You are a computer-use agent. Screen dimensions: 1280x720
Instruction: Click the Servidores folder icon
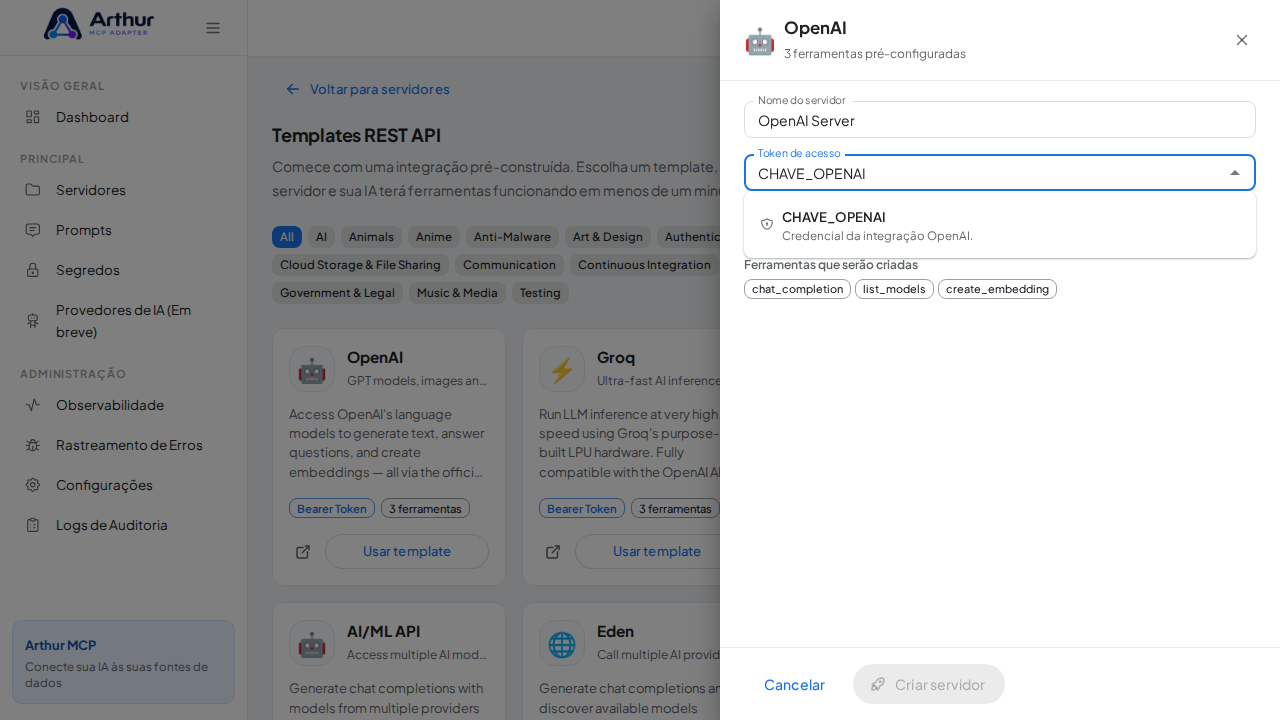pyautogui.click(x=33, y=190)
